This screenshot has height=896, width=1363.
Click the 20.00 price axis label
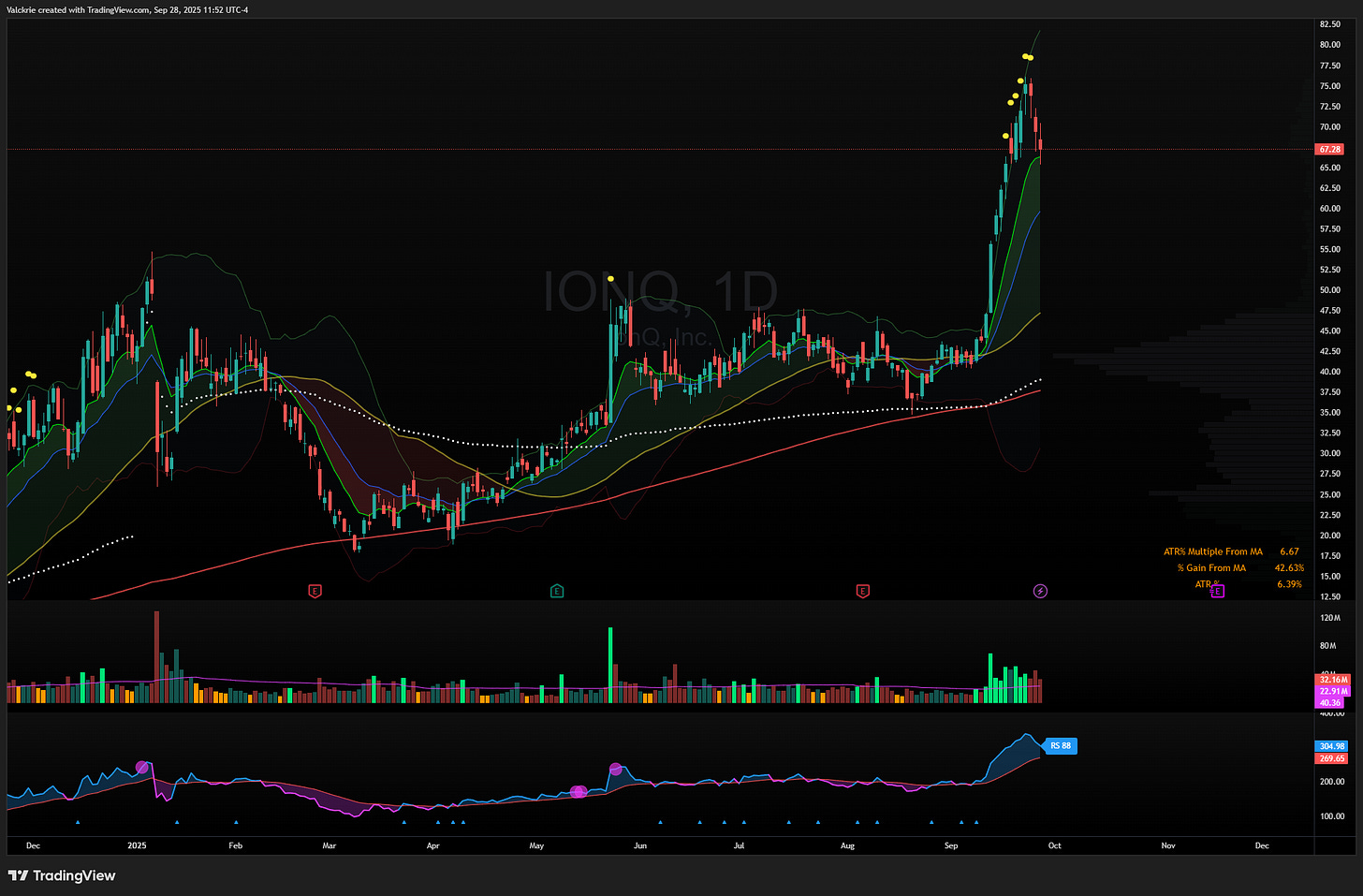coord(1329,536)
